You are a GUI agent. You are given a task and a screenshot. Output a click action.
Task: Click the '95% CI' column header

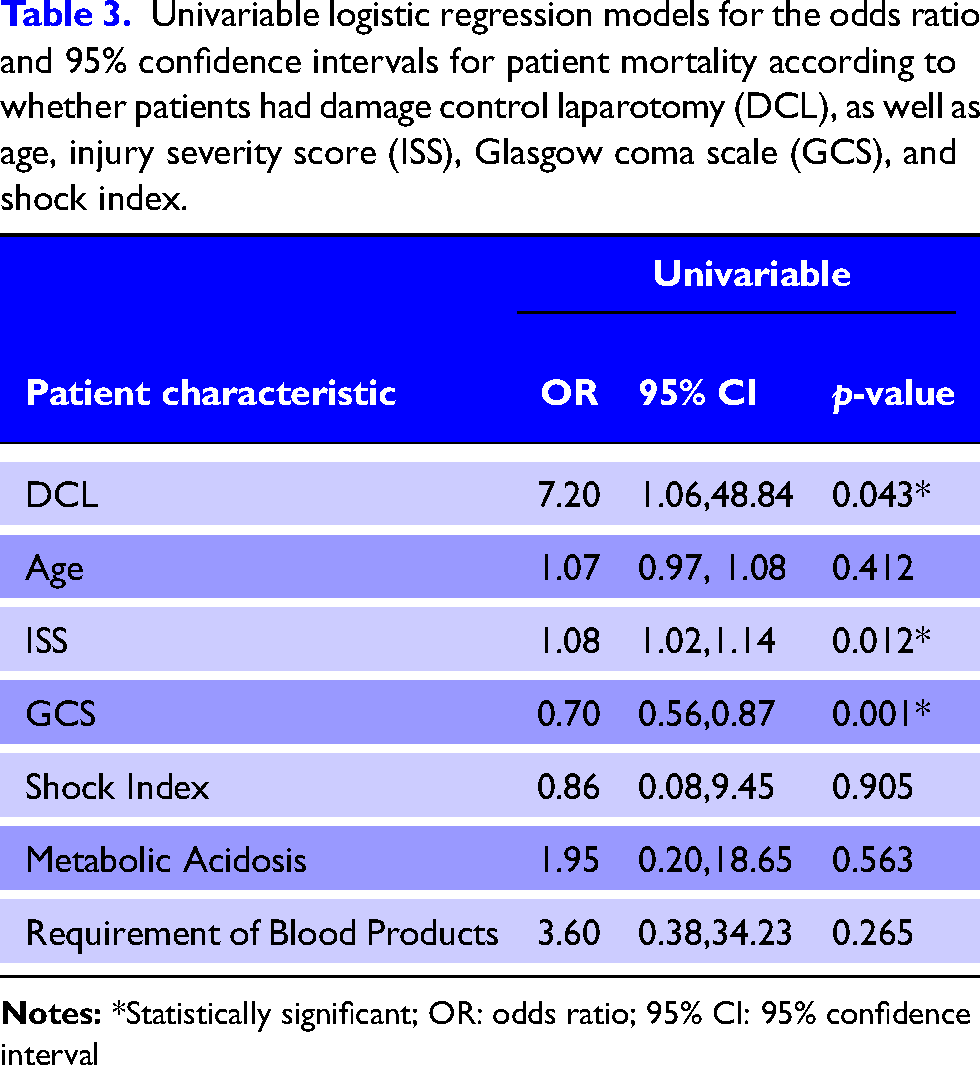point(697,393)
